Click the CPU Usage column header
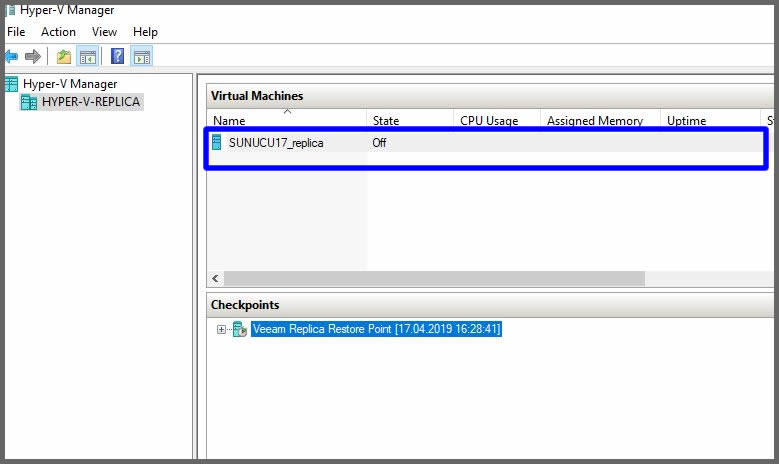This screenshot has width=779, height=464. pos(494,121)
